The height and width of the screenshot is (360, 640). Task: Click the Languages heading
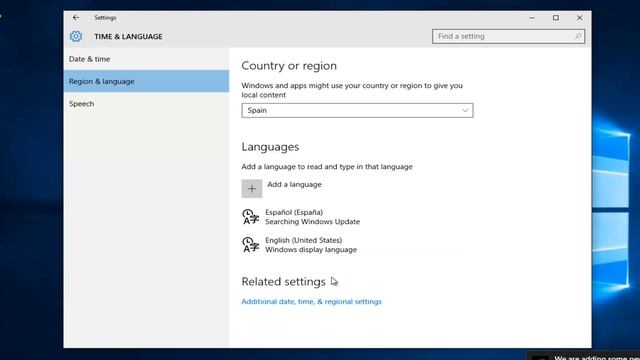(270, 147)
